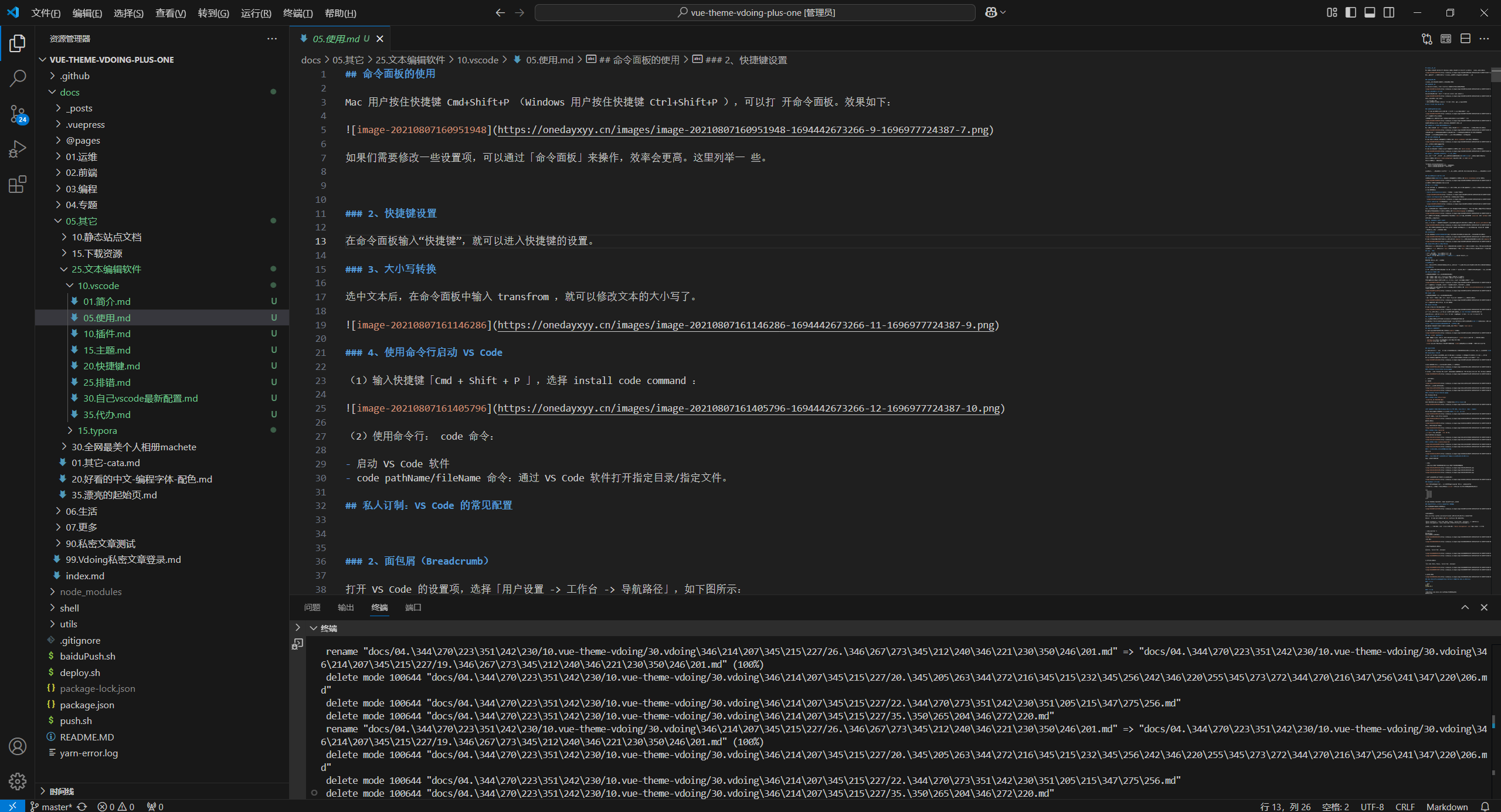1501x812 pixels.
Task: Change line ending CRLF in status bar
Action: 1405,806
